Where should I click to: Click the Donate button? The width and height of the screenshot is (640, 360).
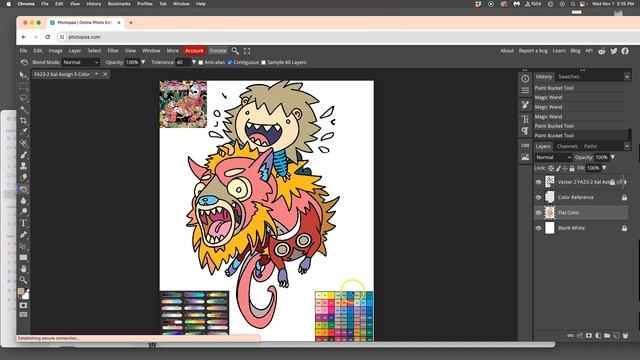point(218,51)
